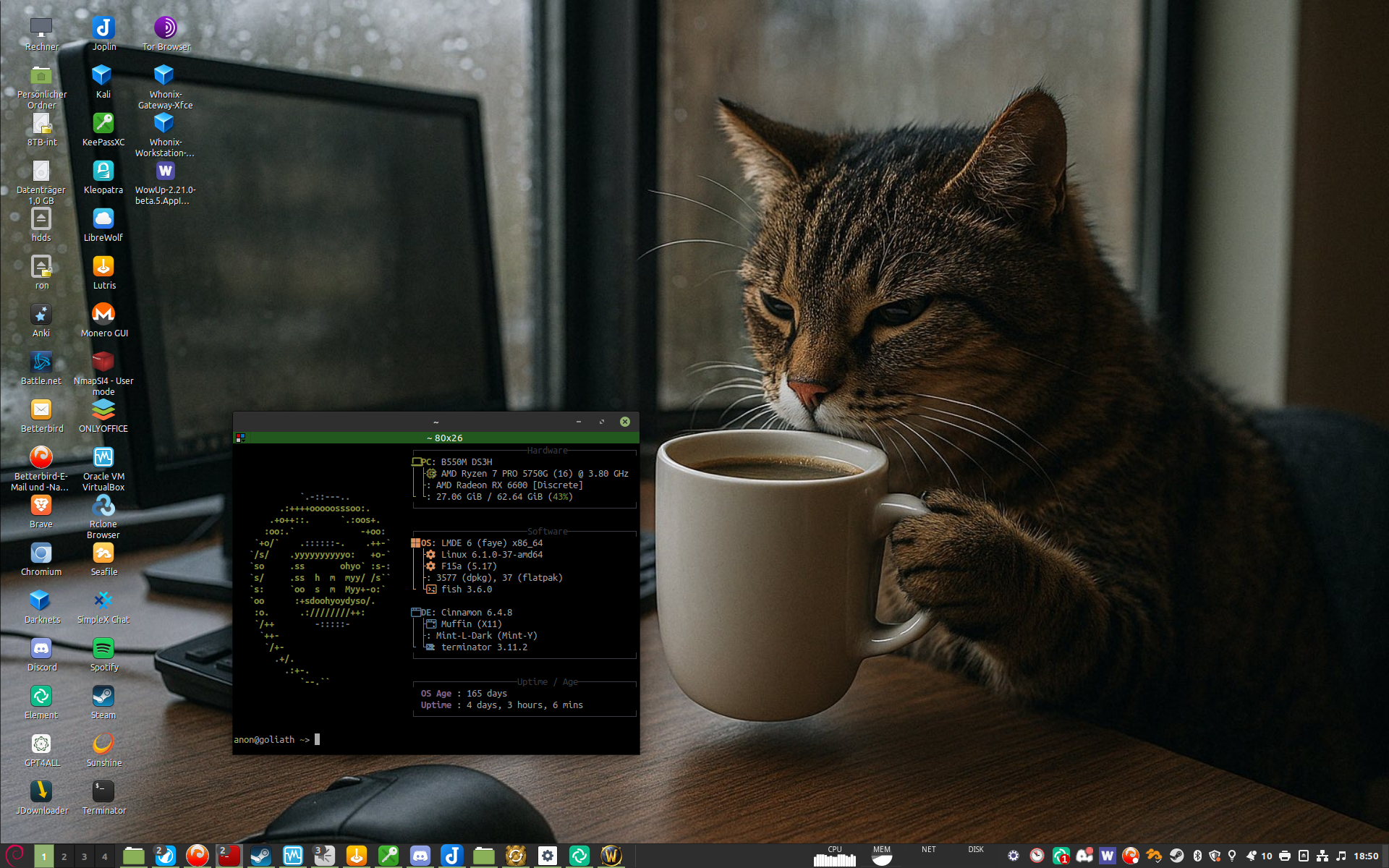Viewport: 1389px width, 868px height.
Task: Open the Seafile tray icon
Action: (1153, 856)
